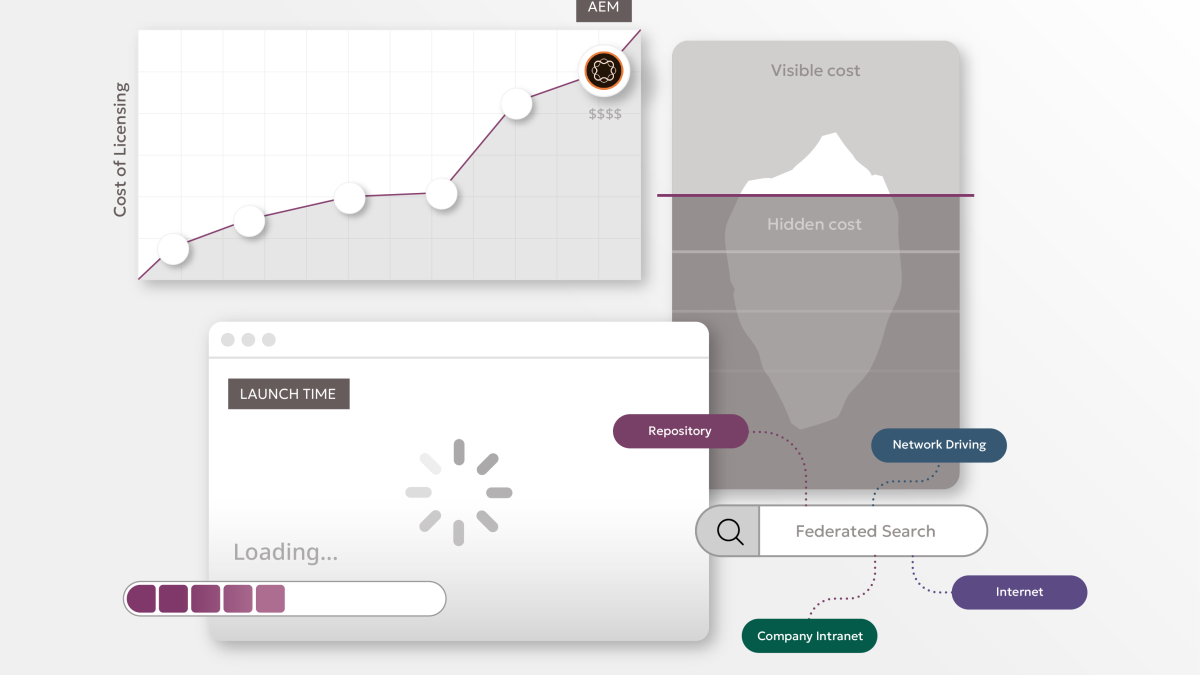The height and width of the screenshot is (675, 1200).
Task: Click the middle window dot in mockup
Action: (248, 340)
